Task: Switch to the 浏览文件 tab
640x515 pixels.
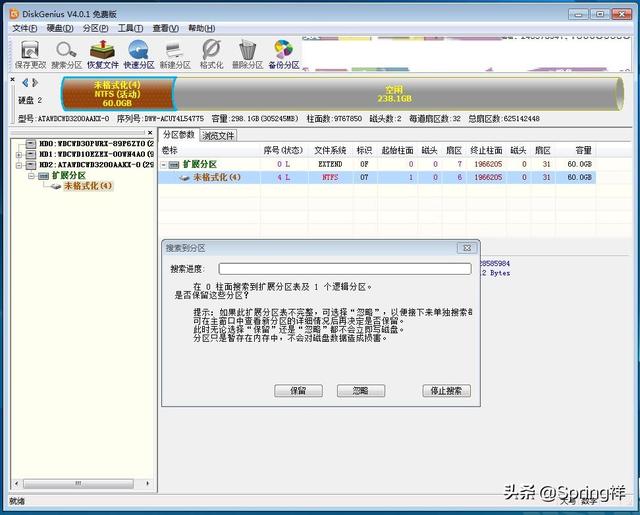Action: tap(218, 135)
